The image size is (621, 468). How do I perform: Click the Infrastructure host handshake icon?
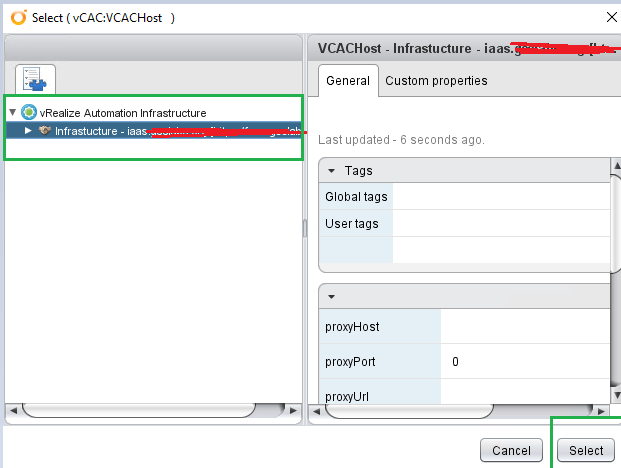[x=44, y=131]
